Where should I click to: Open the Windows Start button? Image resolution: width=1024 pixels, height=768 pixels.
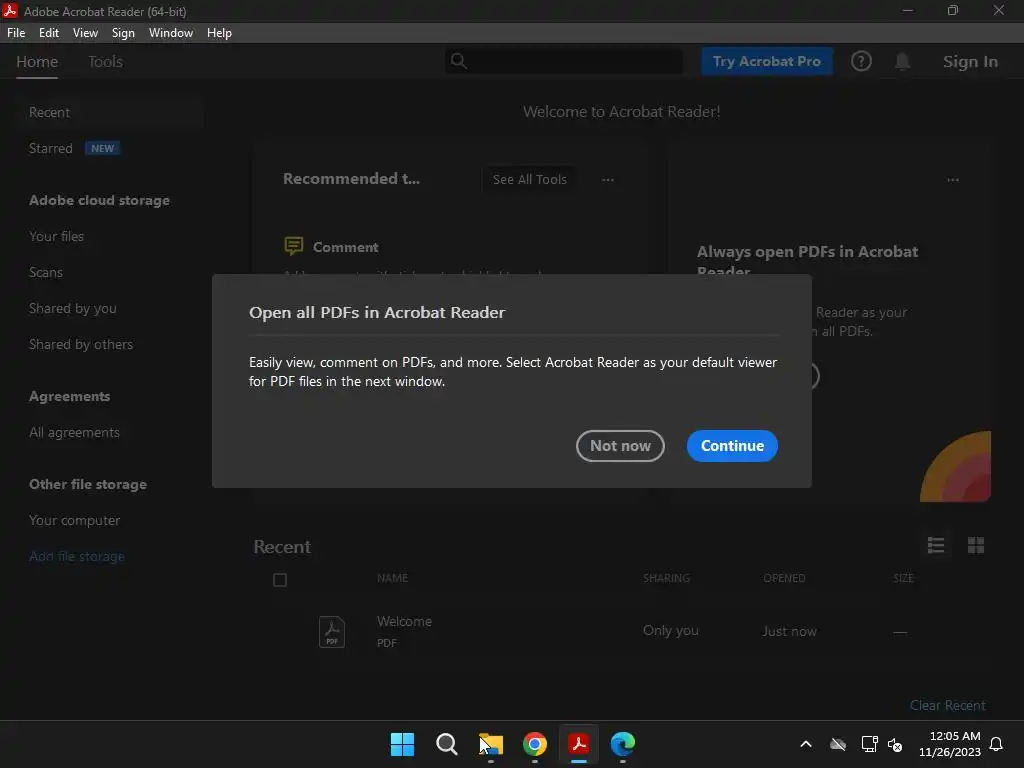click(402, 744)
